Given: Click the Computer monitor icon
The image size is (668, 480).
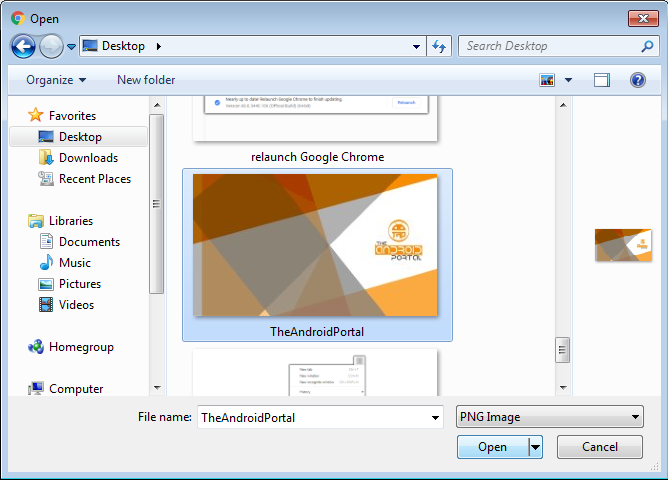Looking at the screenshot, I should click(36, 388).
